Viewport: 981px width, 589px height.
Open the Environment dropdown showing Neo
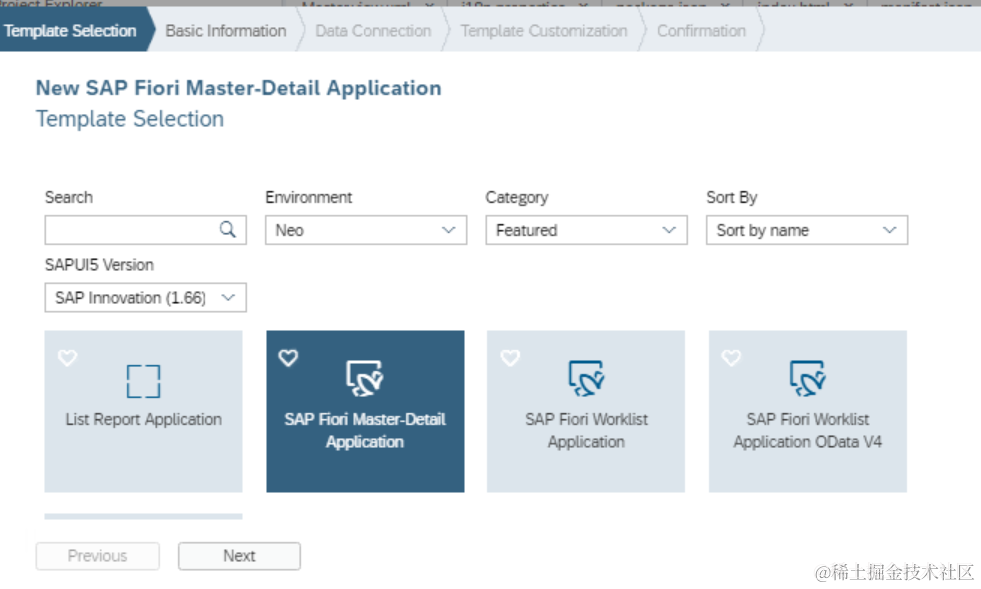pos(366,230)
